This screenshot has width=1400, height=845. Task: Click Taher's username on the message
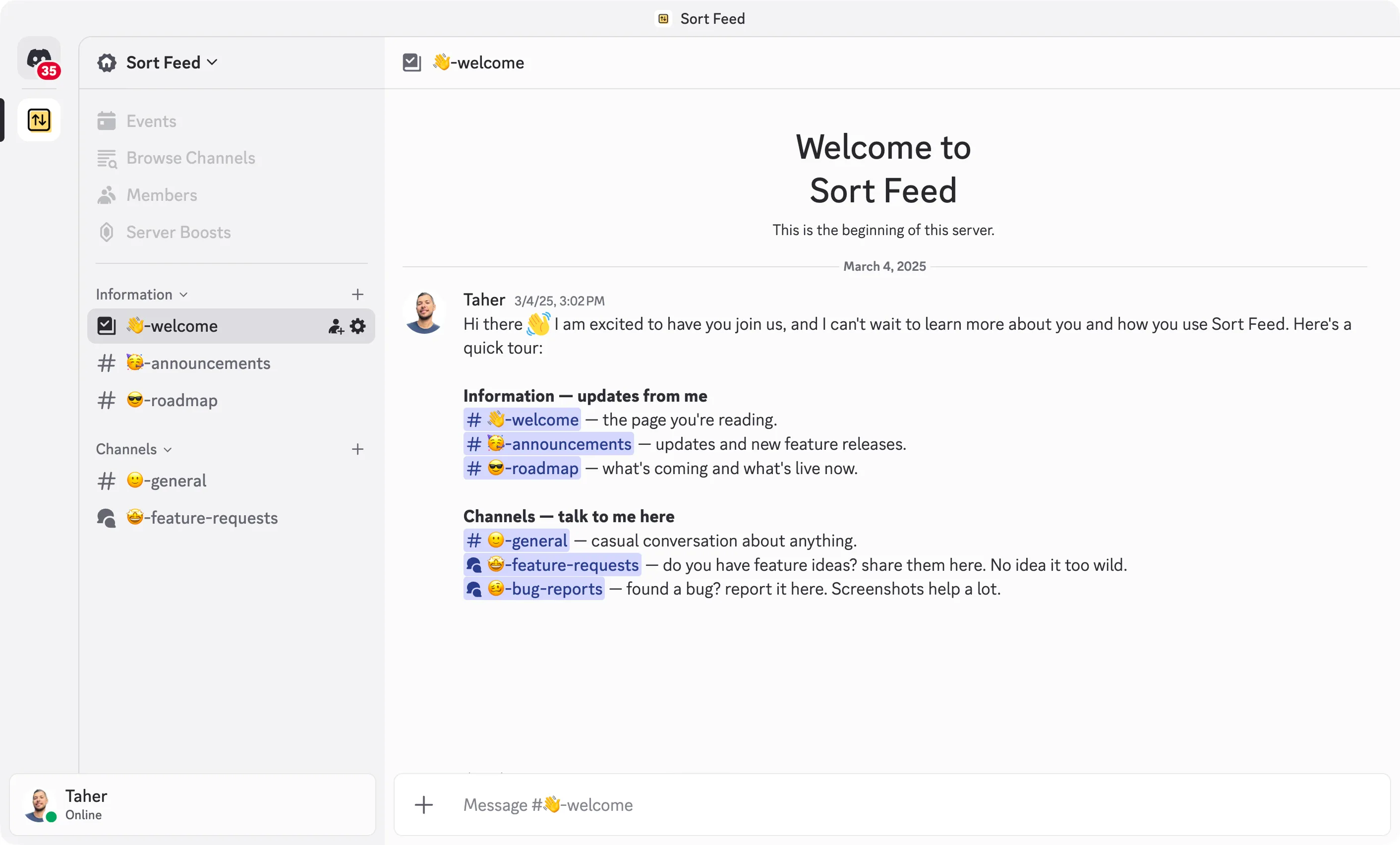point(484,300)
